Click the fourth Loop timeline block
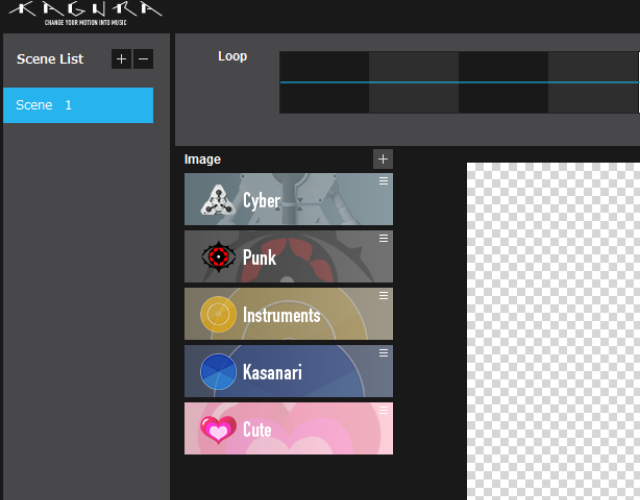 pos(593,82)
